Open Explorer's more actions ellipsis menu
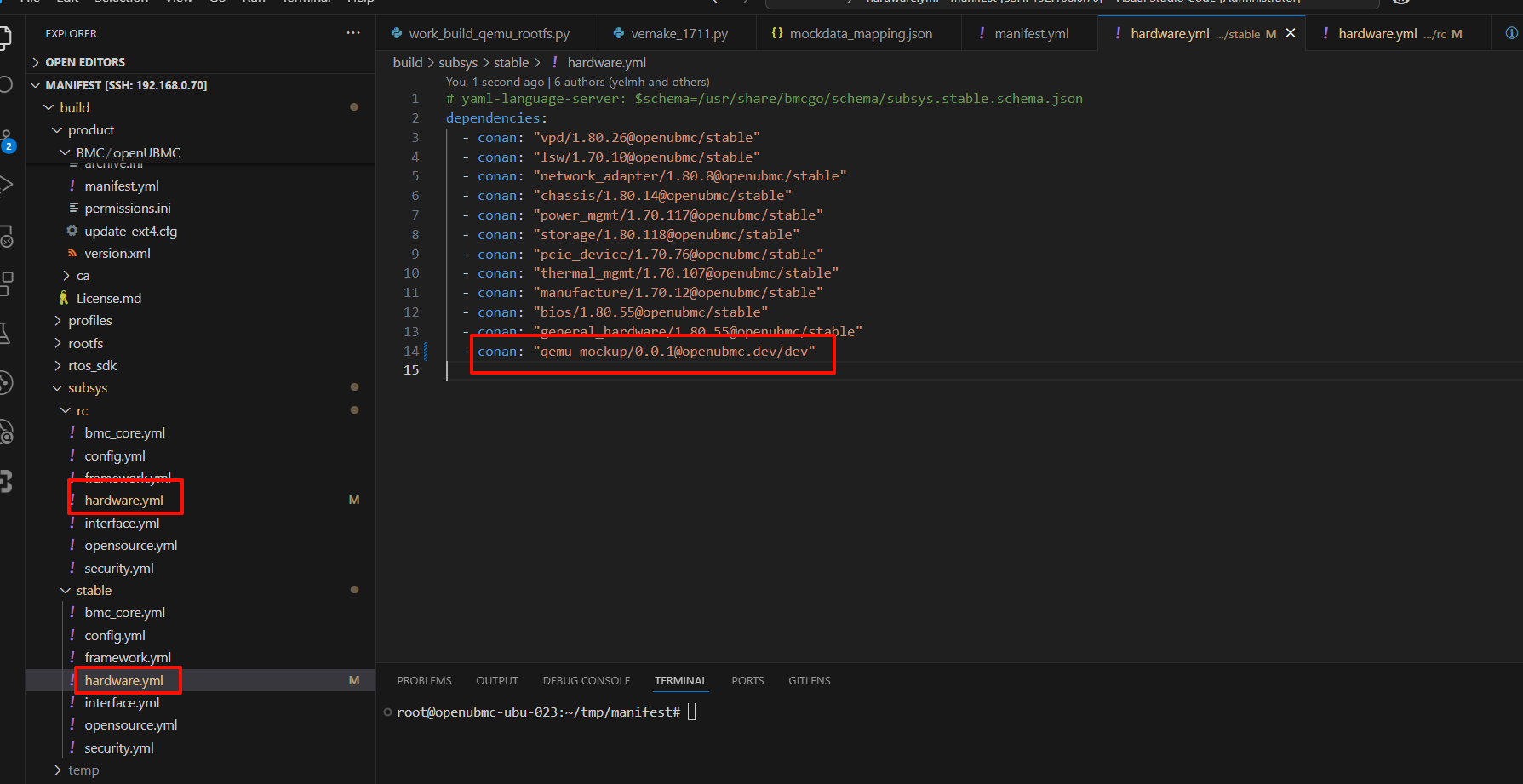1523x784 pixels. [x=352, y=33]
